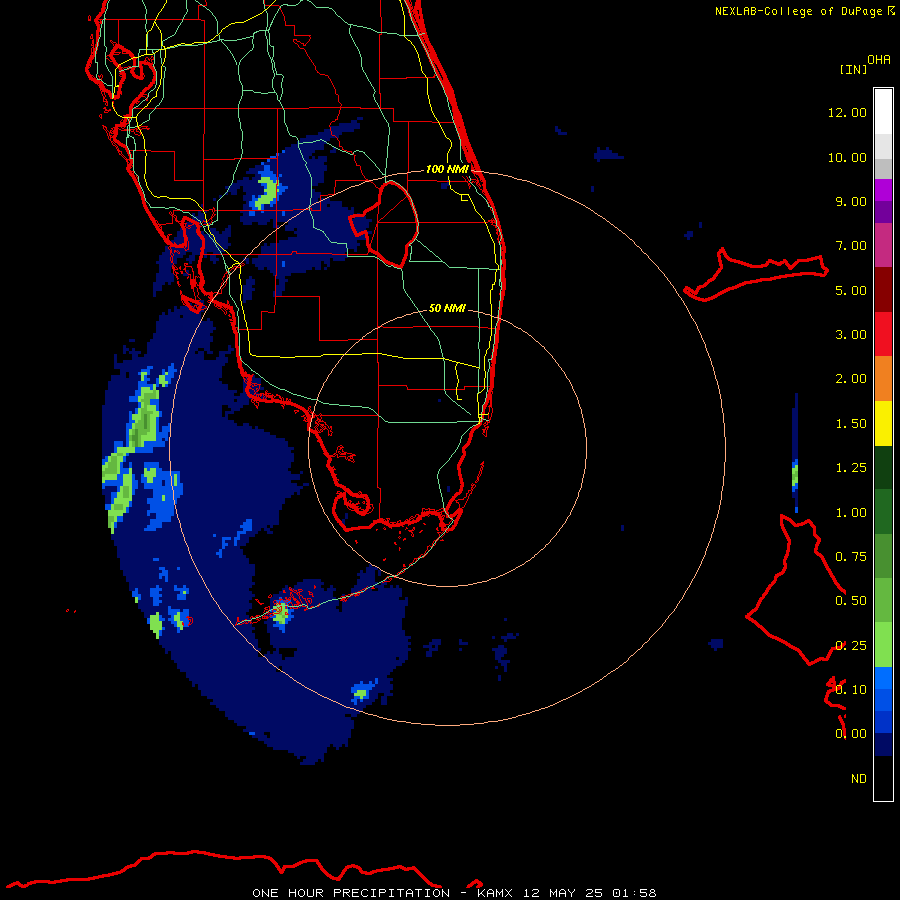Select the pink legend swatch beside 7.00
The width and height of the screenshot is (900, 900).
pos(883,245)
